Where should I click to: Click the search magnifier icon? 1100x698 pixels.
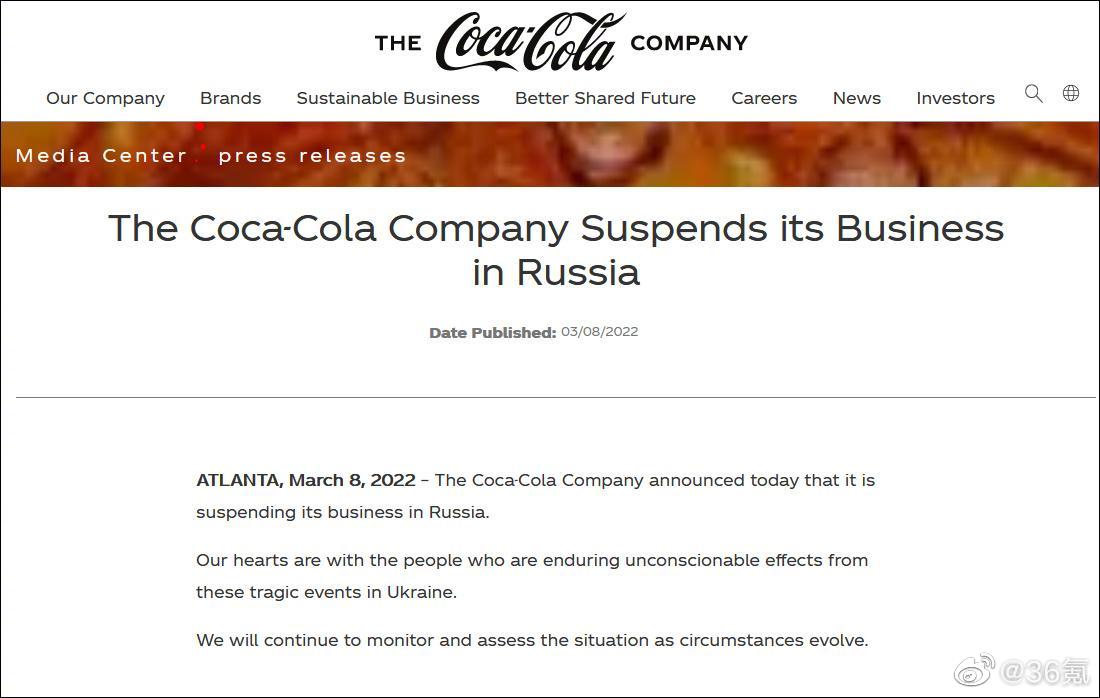pos(1033,94)
